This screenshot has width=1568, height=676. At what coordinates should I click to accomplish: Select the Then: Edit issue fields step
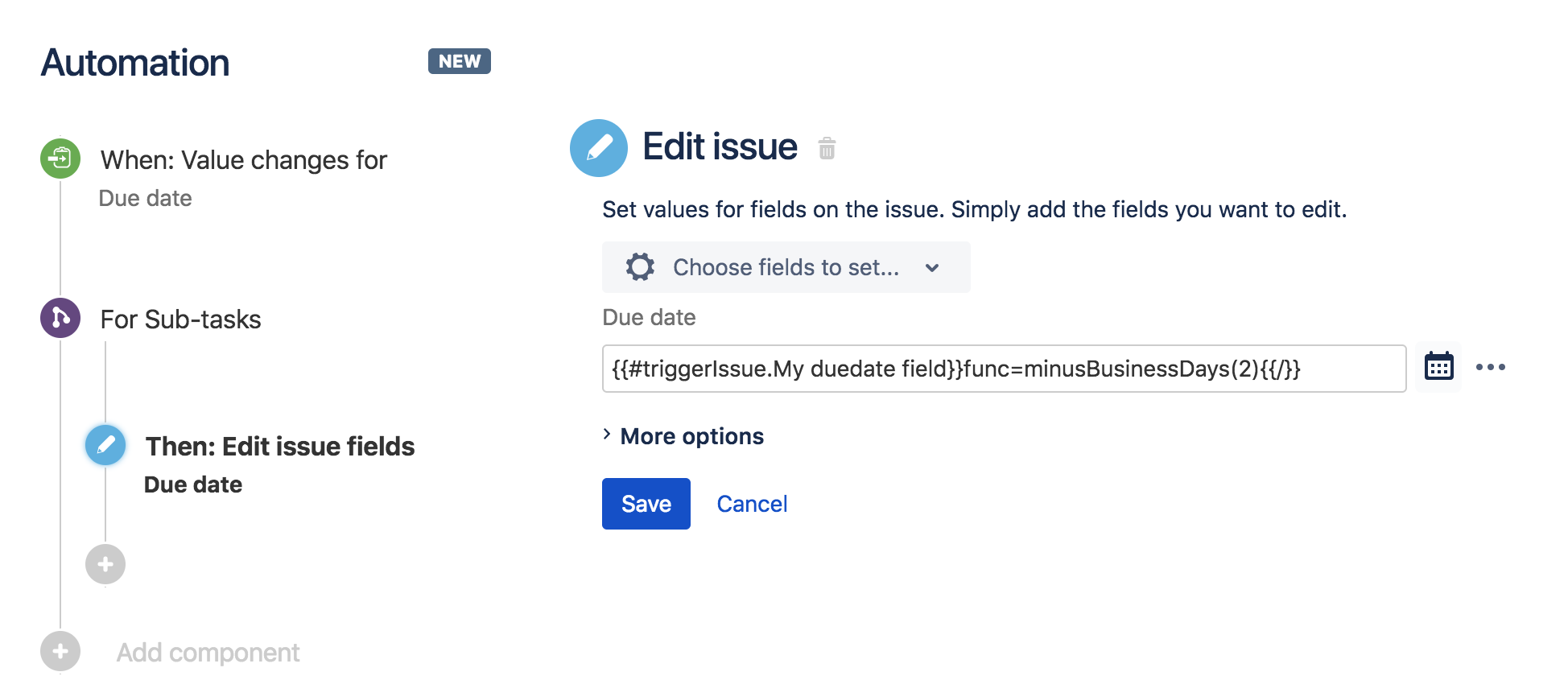click(279, 446)
